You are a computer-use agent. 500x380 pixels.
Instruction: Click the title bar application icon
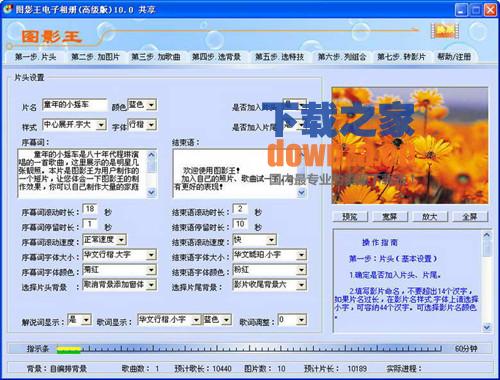(x=7, y=9)
